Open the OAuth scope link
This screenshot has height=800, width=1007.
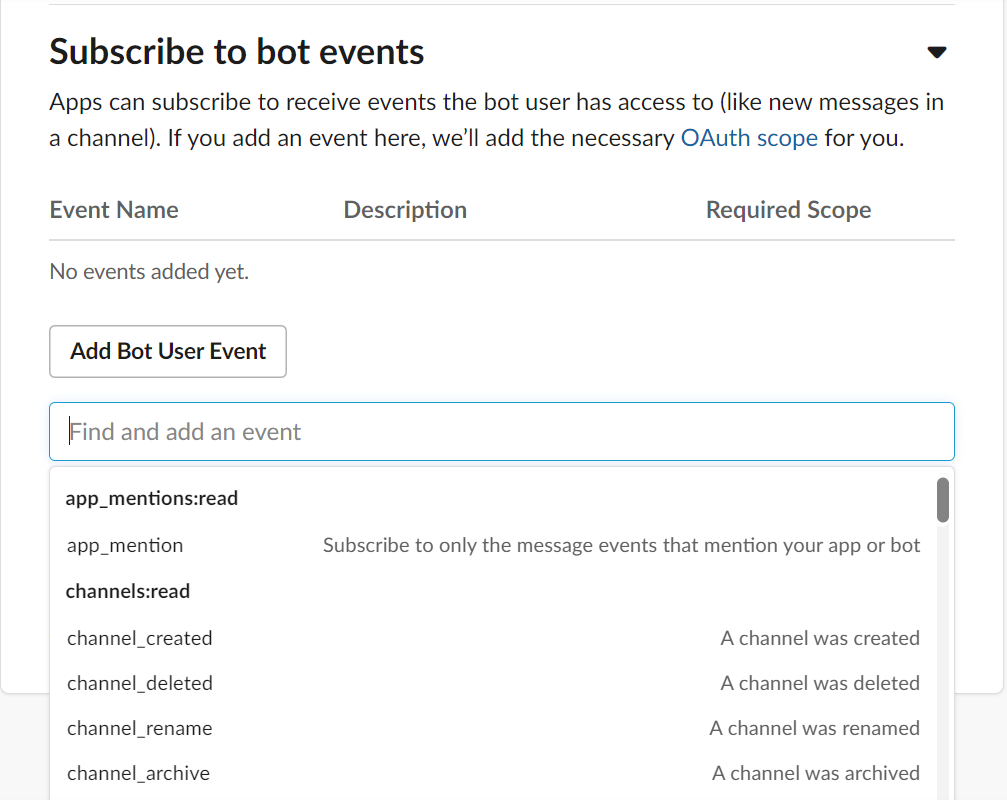coord(749,138)
